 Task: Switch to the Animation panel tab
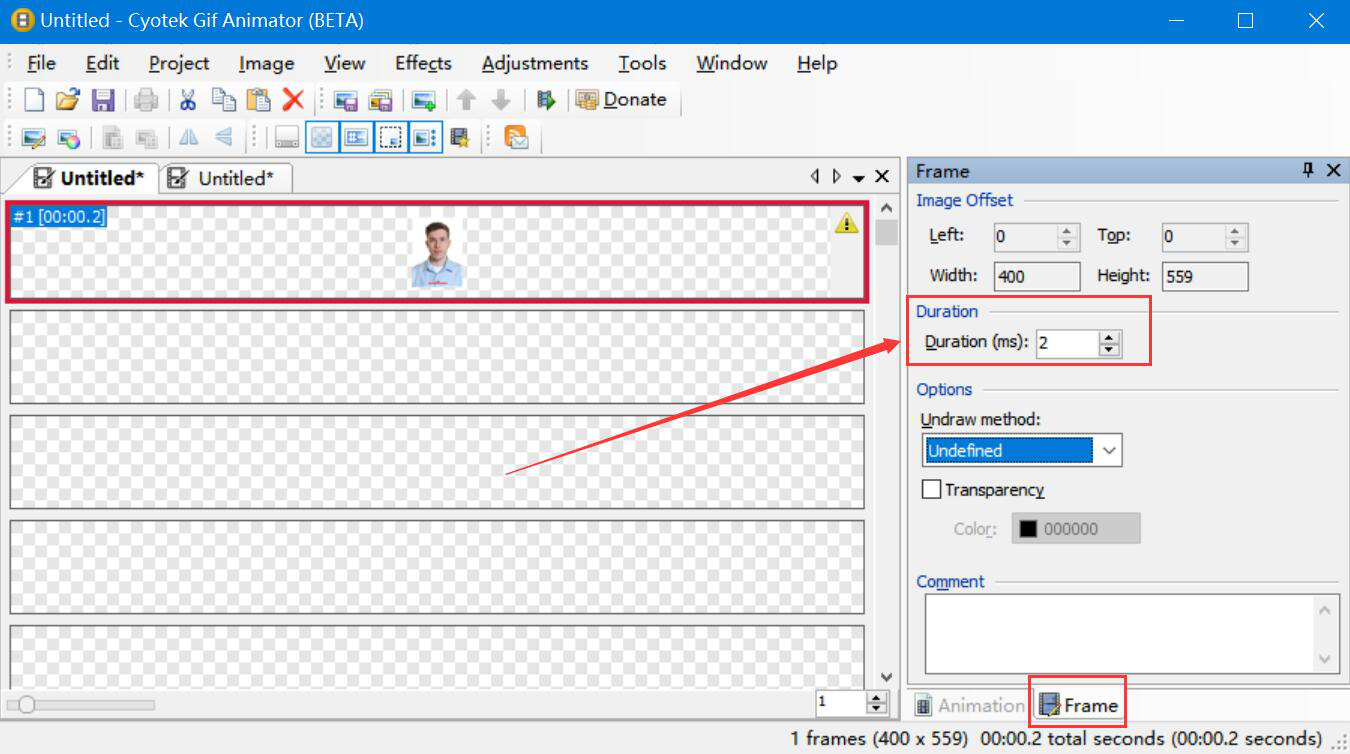point(970,705)
